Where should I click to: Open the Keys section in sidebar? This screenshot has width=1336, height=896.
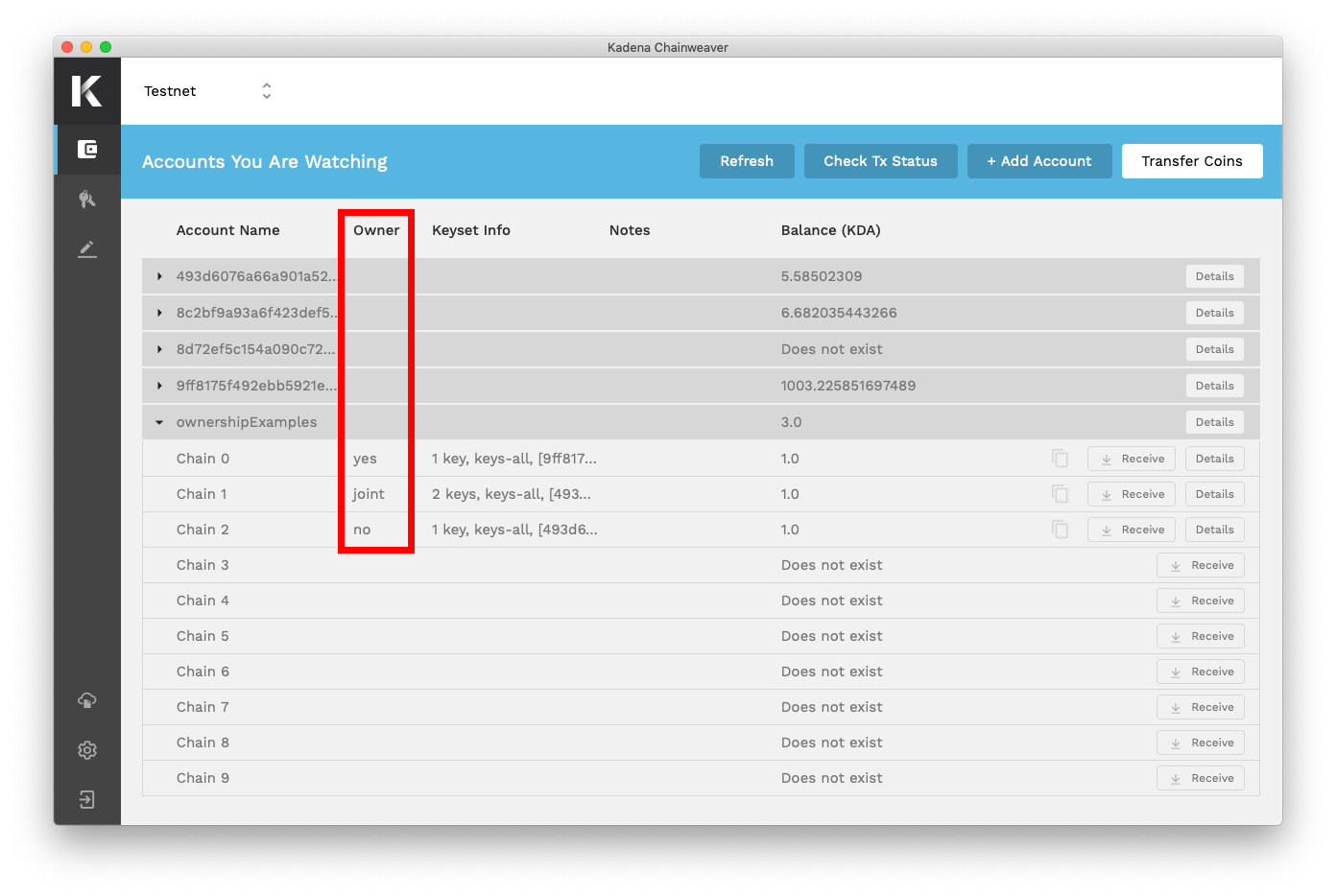pyautogui.click(x=87, y=199)
